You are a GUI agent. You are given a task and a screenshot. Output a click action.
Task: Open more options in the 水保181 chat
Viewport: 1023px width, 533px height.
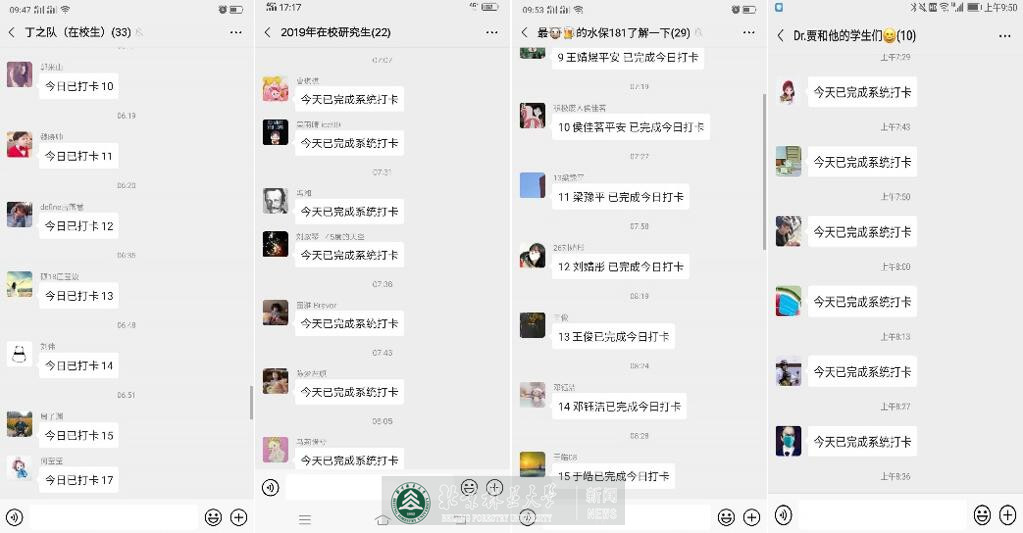pos(749,32)
